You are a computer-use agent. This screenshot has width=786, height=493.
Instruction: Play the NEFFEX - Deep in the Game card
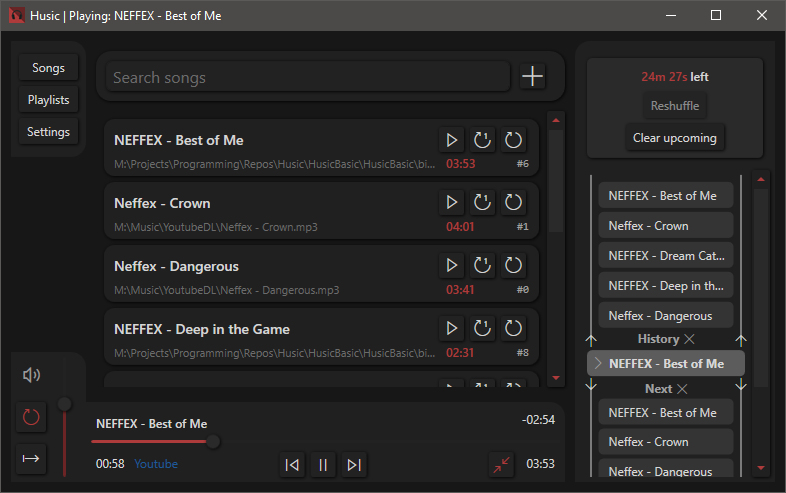point(451,328)
